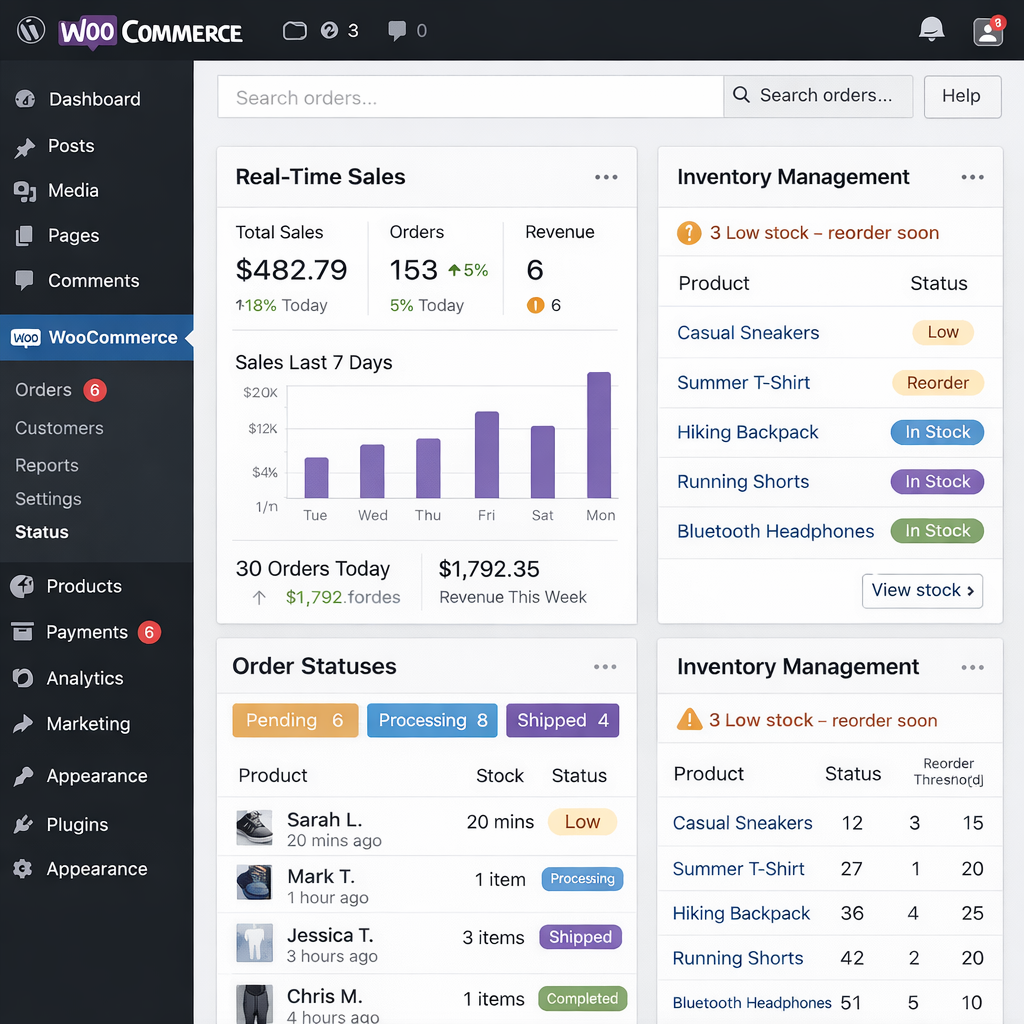
Task: Open the Casual Sneakers product link
Action: [x=748, y=333]
